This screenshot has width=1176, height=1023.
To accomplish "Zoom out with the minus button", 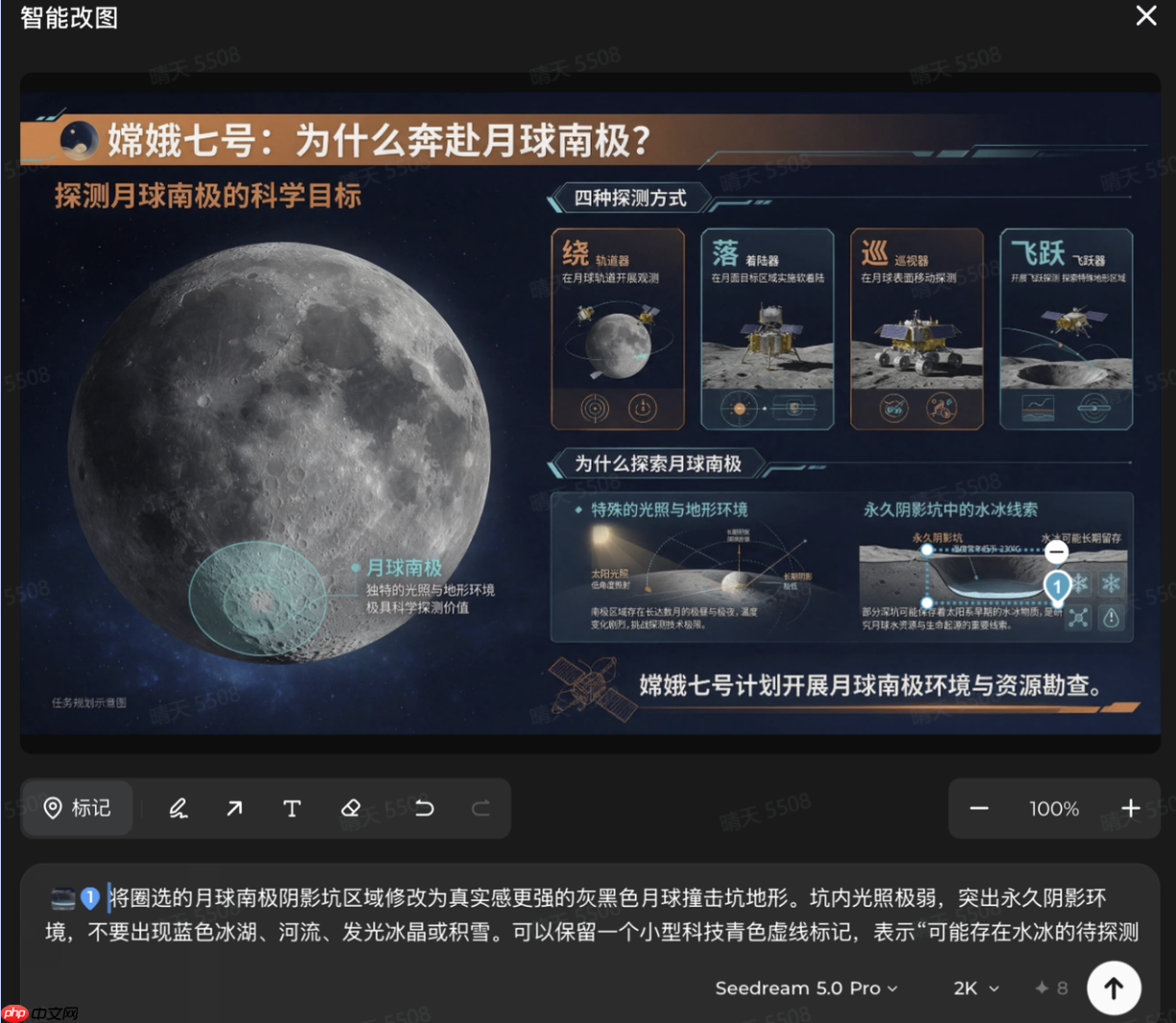I will 979,809.
